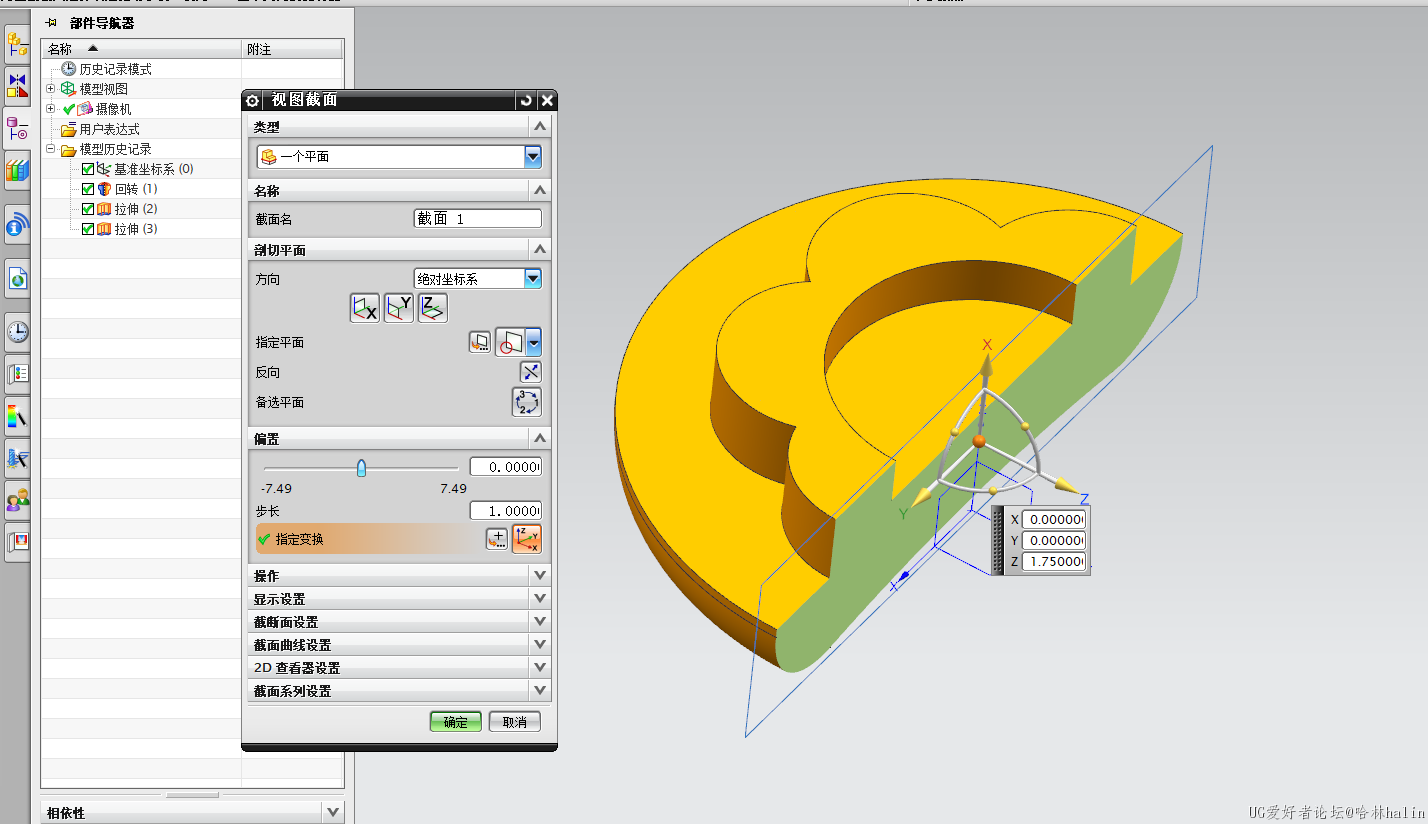This screenshot has height=824, width=1428.
Task: Click the offset value 0.0000 field
Action: click(506, 467)
